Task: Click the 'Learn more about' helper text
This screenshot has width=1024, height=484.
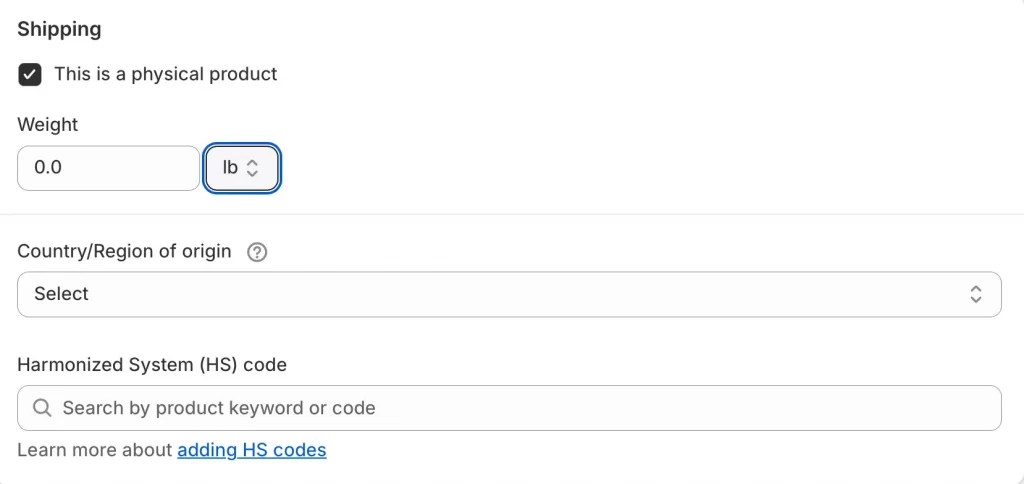Action: 95,450
